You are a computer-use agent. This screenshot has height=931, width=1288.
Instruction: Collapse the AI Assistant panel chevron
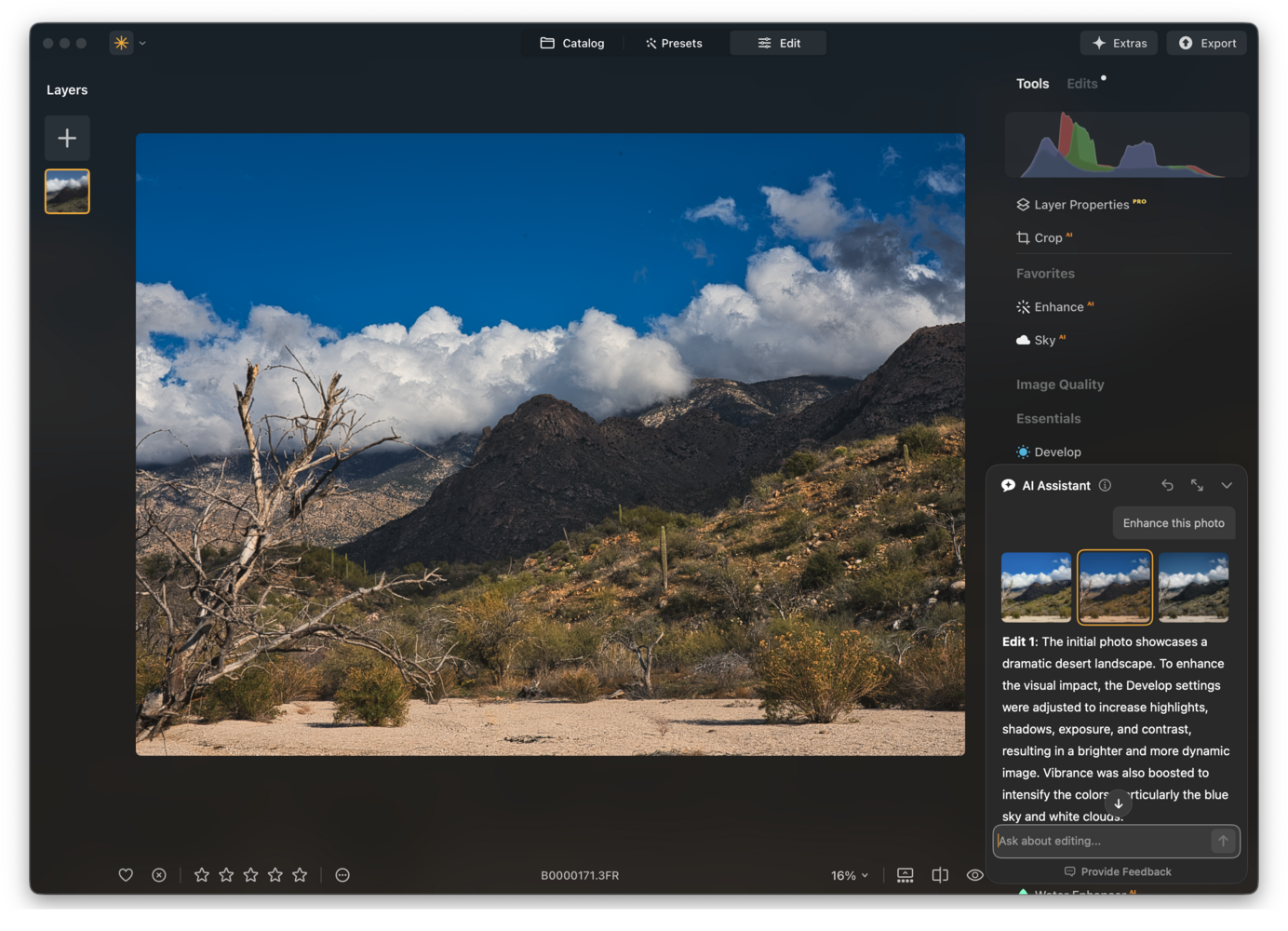point(1227,485)
